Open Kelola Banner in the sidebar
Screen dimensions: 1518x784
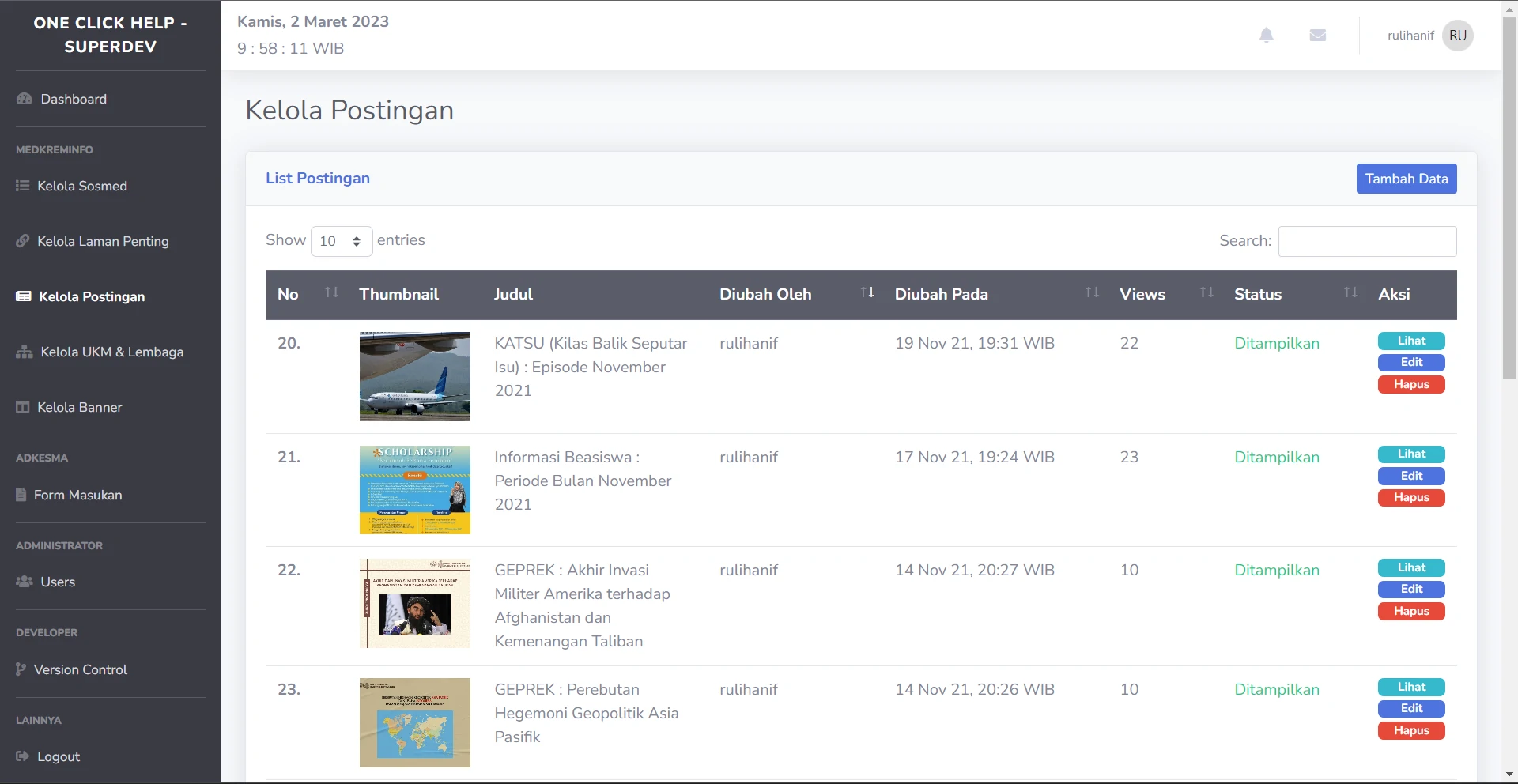tap(79, 407)
